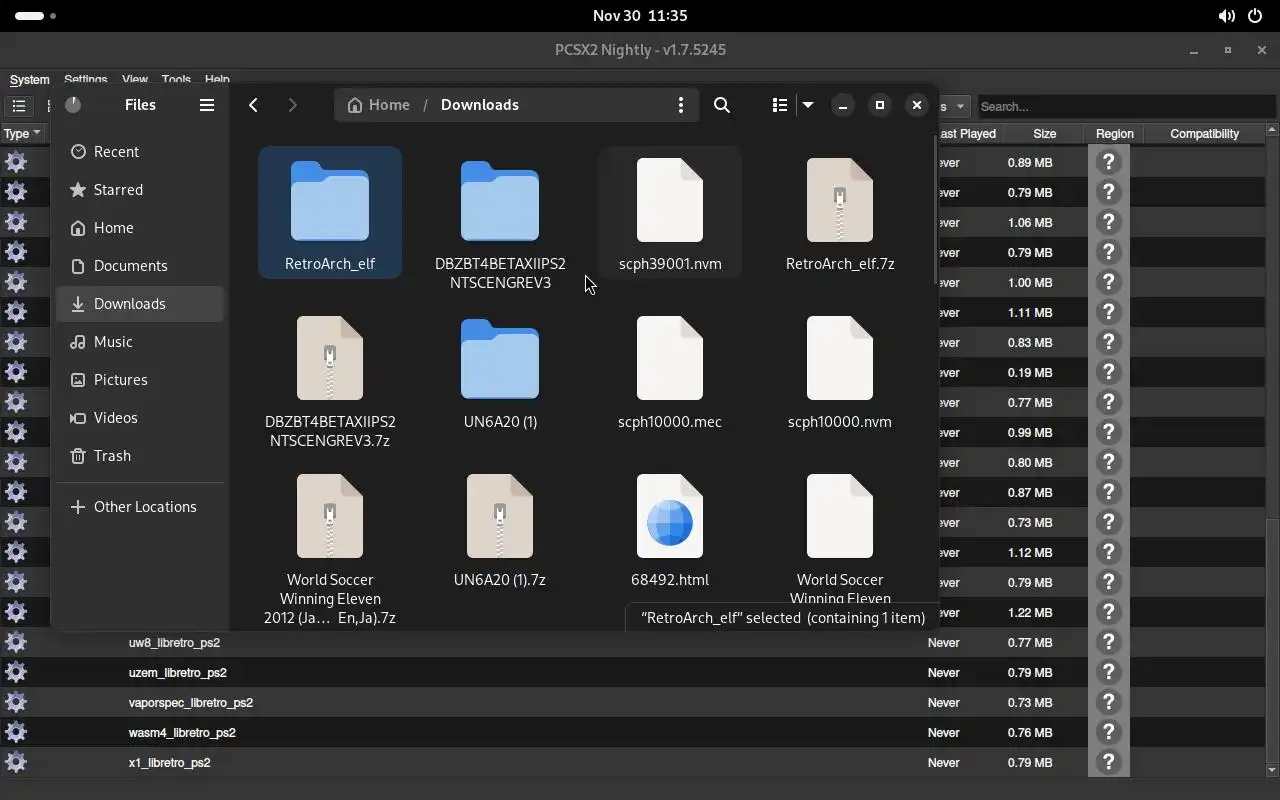
Task: Click the region question mark for 1.12 MB row
Action: (1108, 552)
